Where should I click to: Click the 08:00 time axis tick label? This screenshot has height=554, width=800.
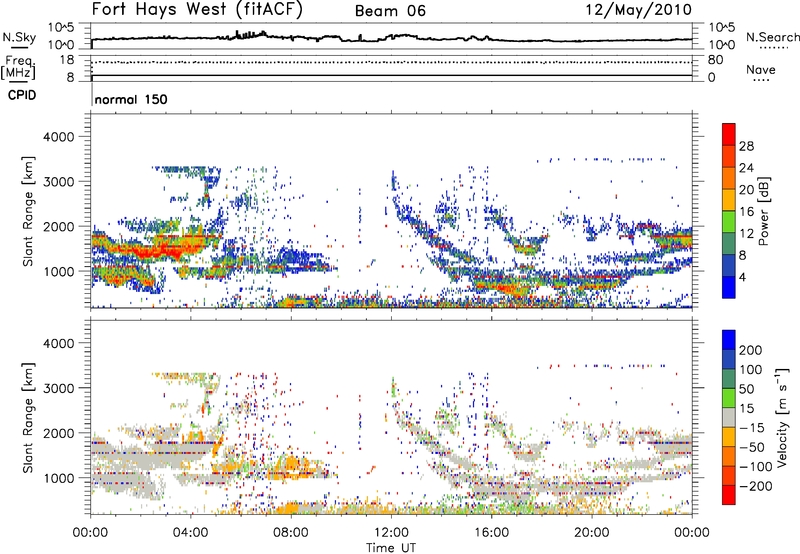291,533
